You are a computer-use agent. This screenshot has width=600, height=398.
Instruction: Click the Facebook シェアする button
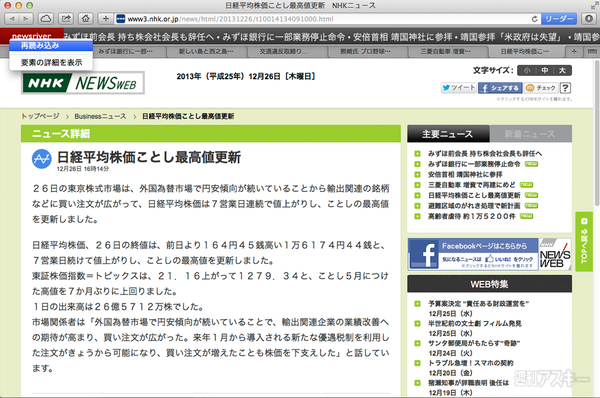500,88
